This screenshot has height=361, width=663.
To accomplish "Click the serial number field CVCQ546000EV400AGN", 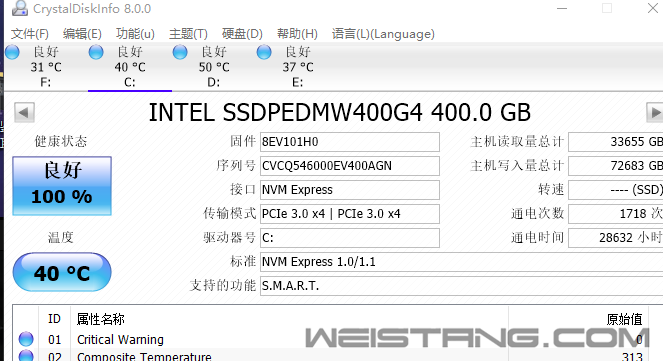I will tap(350, 166).
